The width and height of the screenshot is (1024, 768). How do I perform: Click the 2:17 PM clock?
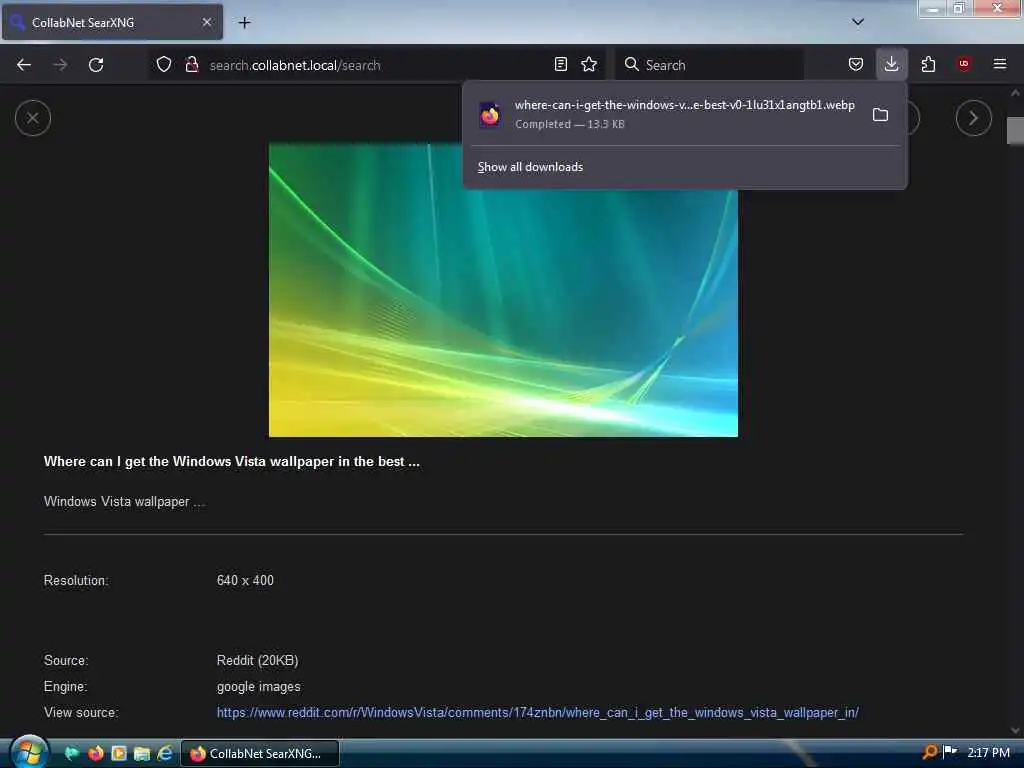pyautogui.click(x=988, y=752)
